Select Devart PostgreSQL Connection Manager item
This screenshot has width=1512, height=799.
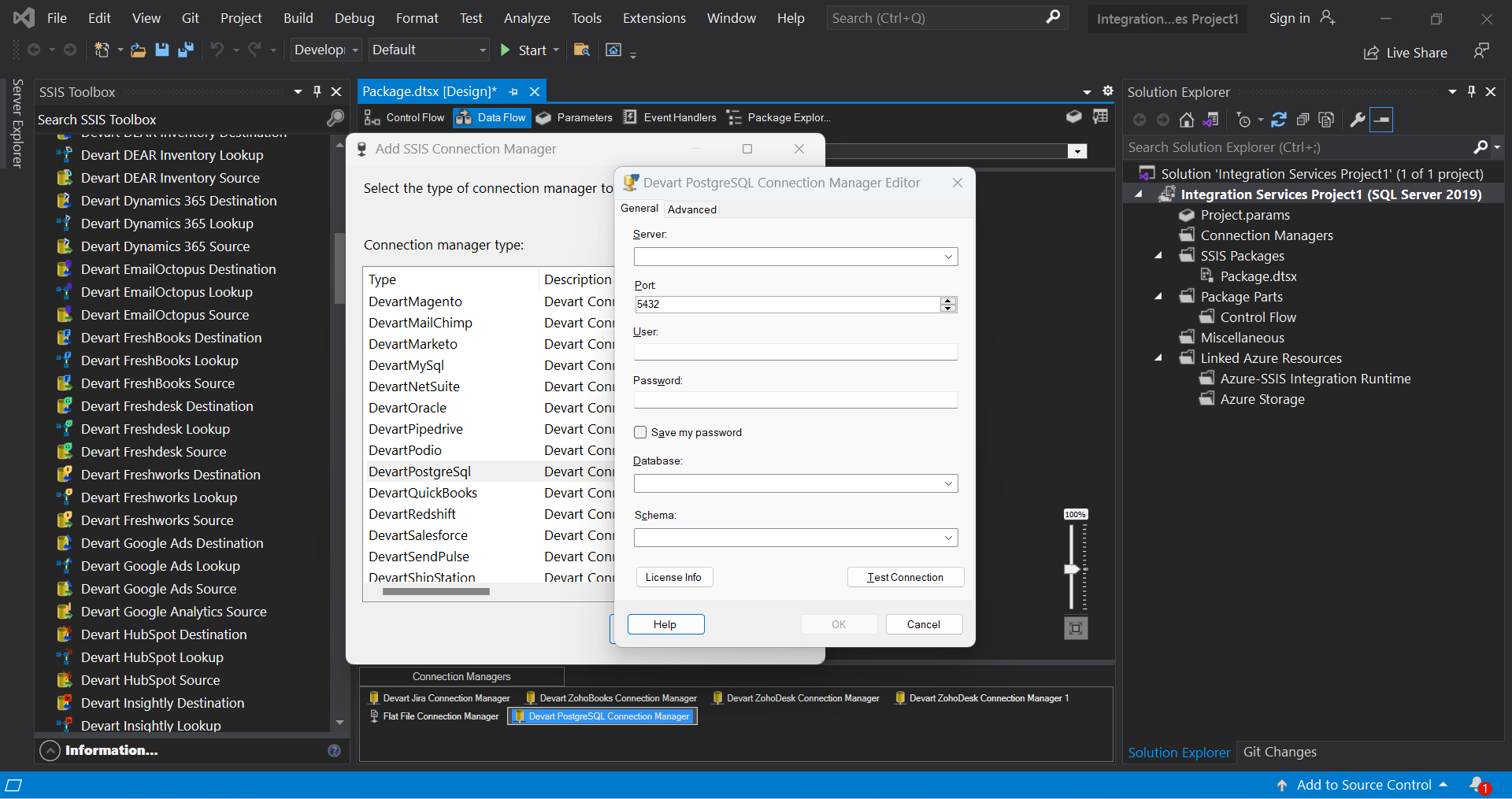(602, 716)
